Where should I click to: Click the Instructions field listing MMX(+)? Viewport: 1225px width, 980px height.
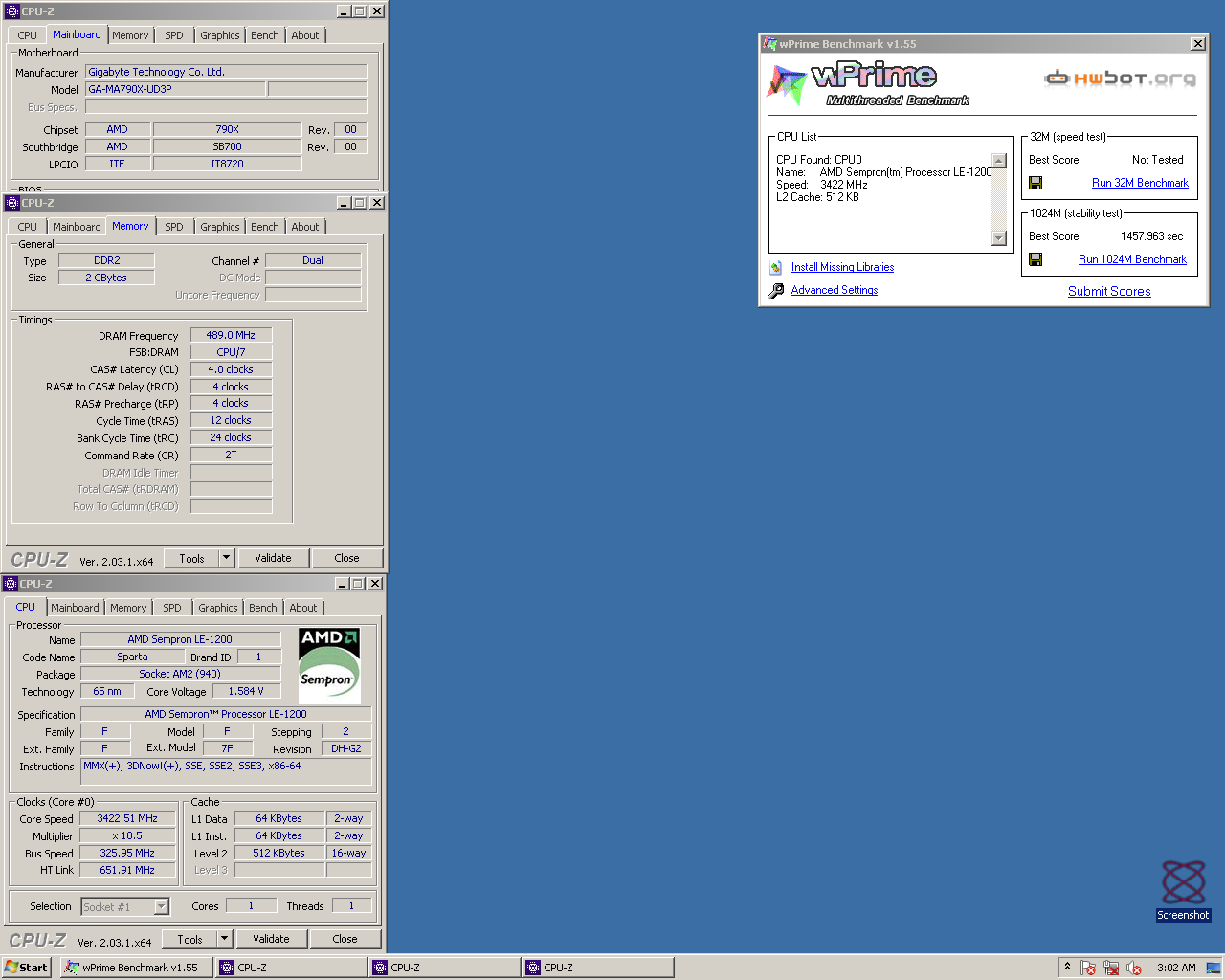coord(226,773)
